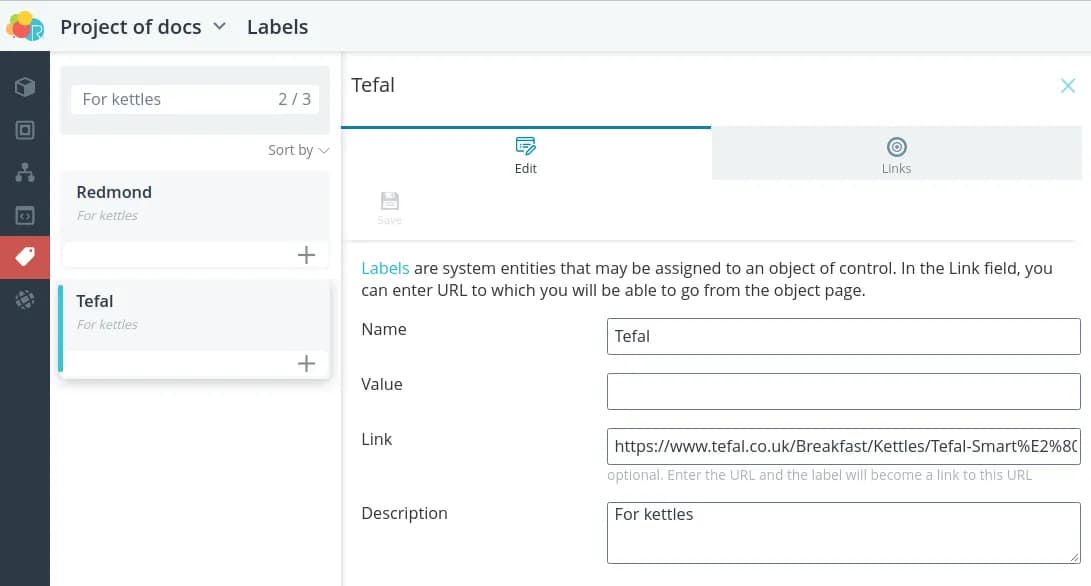The height and width of the screenshot is (586, 1091).
Task: Open the hierarchy tree icon in sidebar
Action: pyautogui.click(x=25, y=172)
